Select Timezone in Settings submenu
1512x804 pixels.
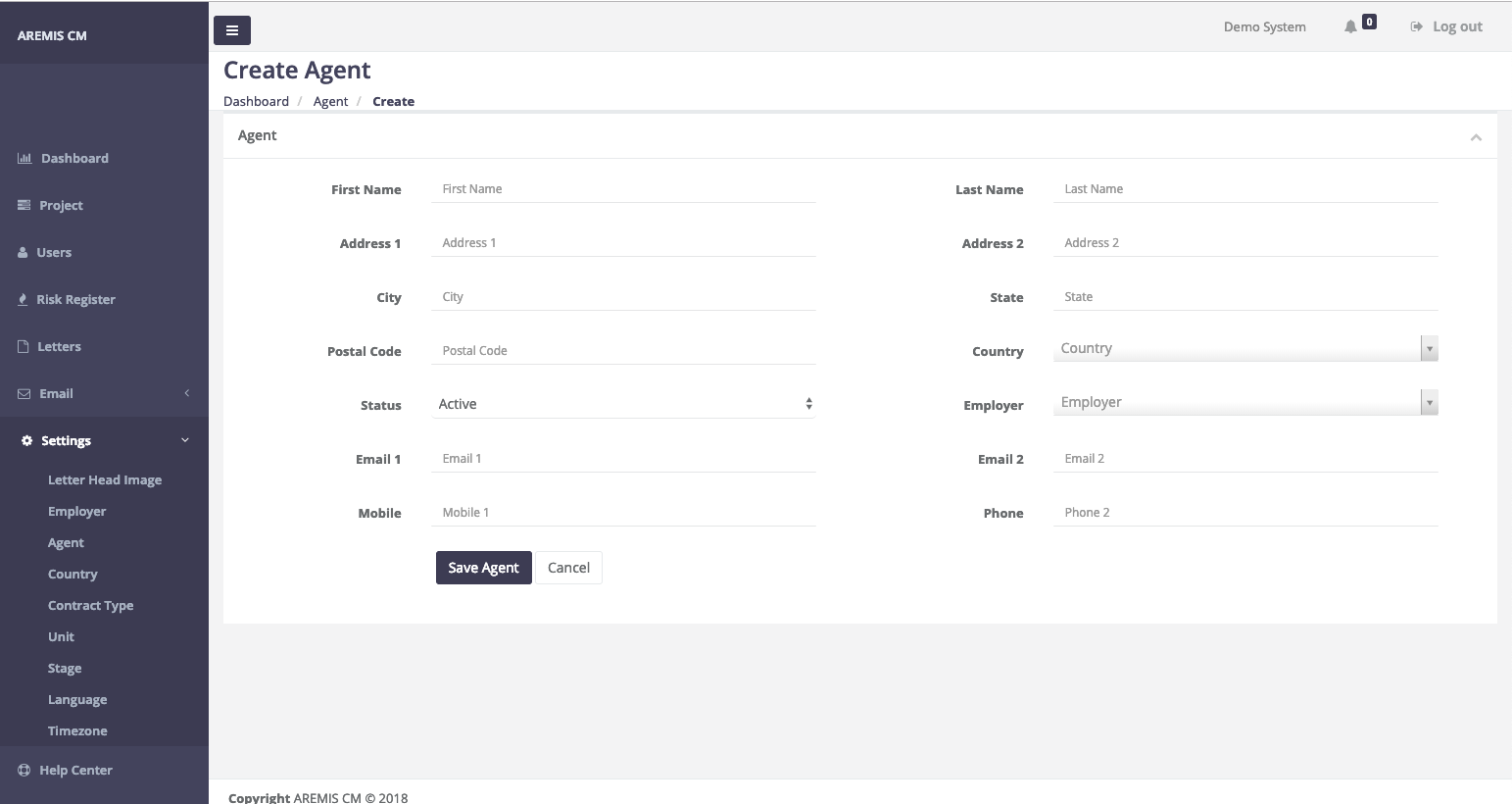click(x=77, y=730)
